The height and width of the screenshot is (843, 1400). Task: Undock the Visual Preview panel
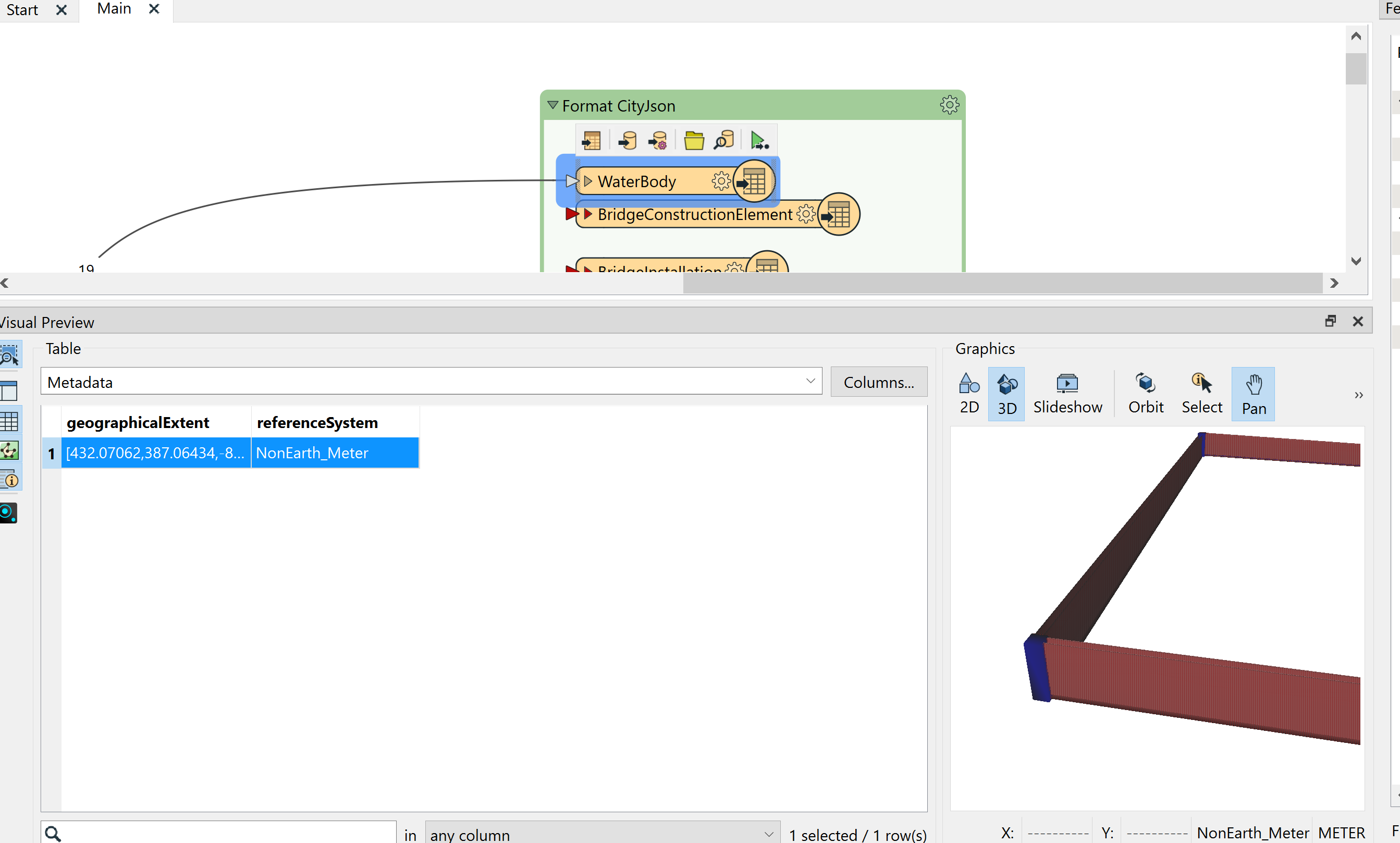(x=1330, y=321)
